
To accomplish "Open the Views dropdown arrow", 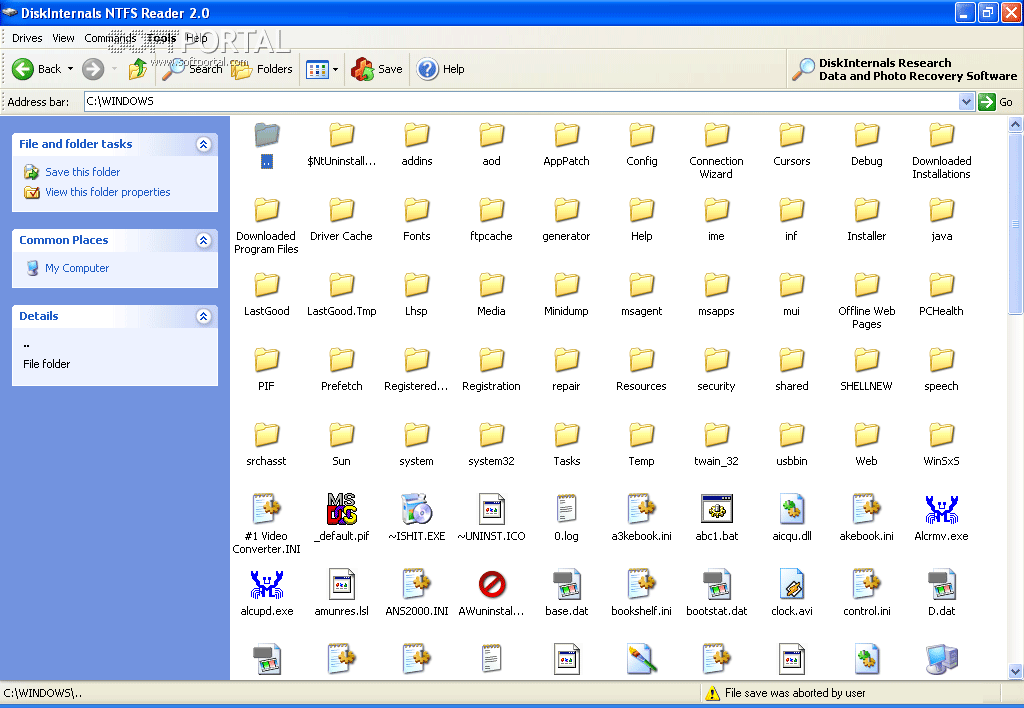I will point(335,69).
